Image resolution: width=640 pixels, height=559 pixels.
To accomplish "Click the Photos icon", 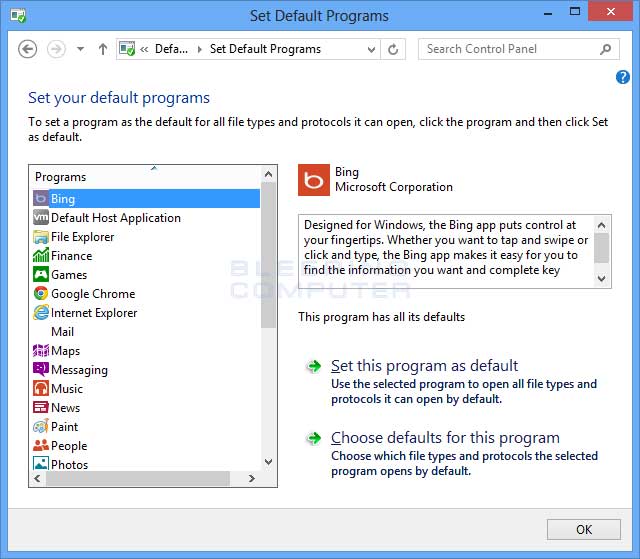I will click(x=40, y=464).
